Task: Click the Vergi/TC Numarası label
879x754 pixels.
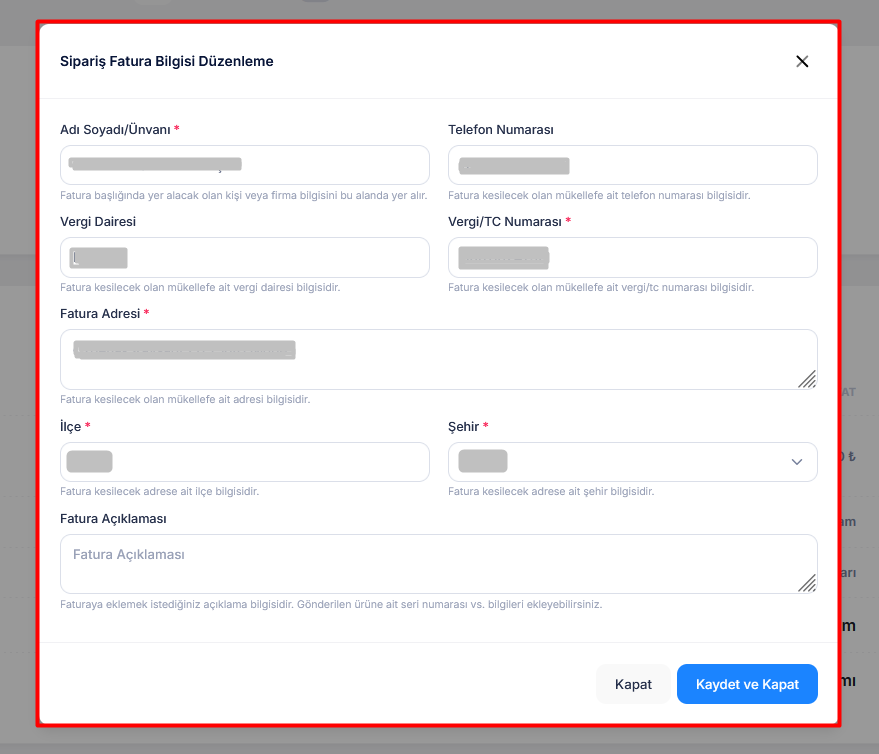Action: coord(504,222)
